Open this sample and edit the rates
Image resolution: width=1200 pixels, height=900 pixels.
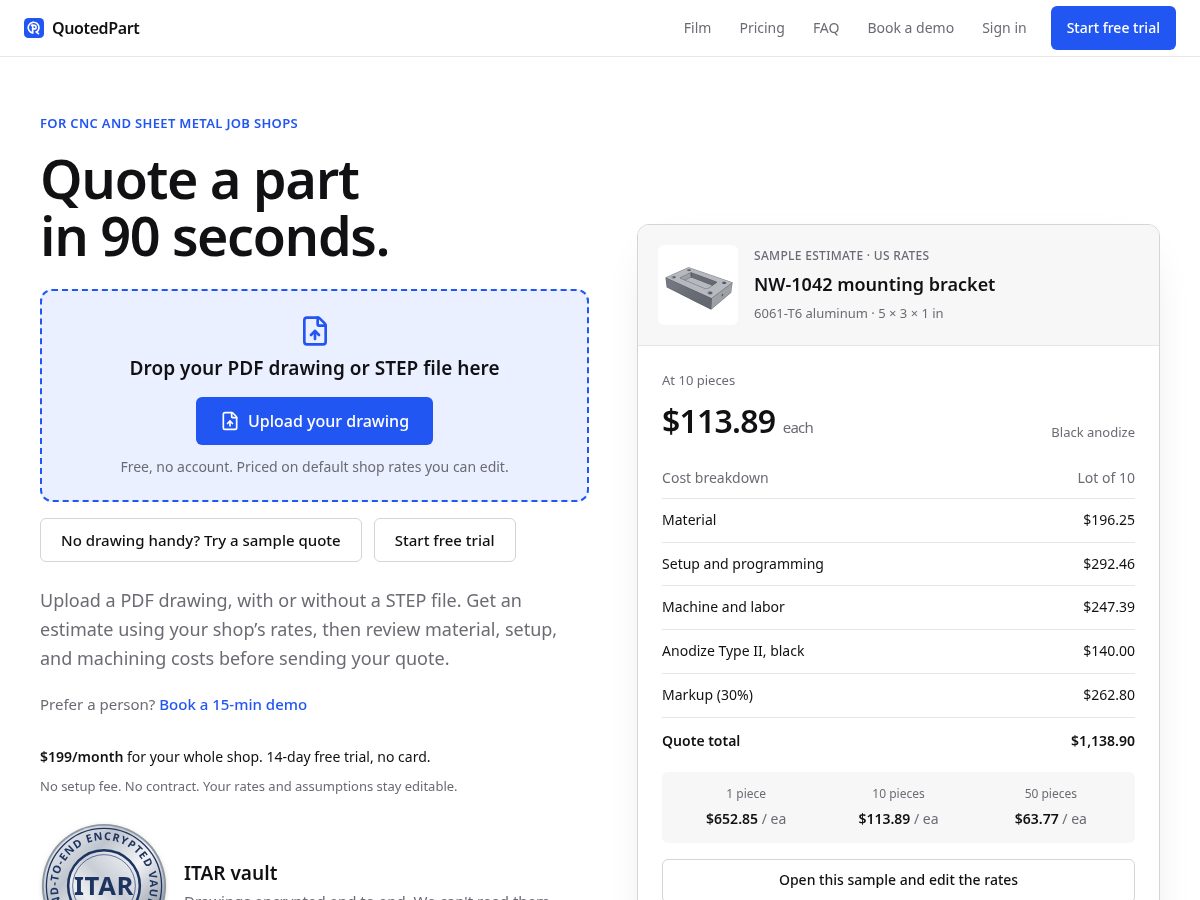tap(898, 880)
